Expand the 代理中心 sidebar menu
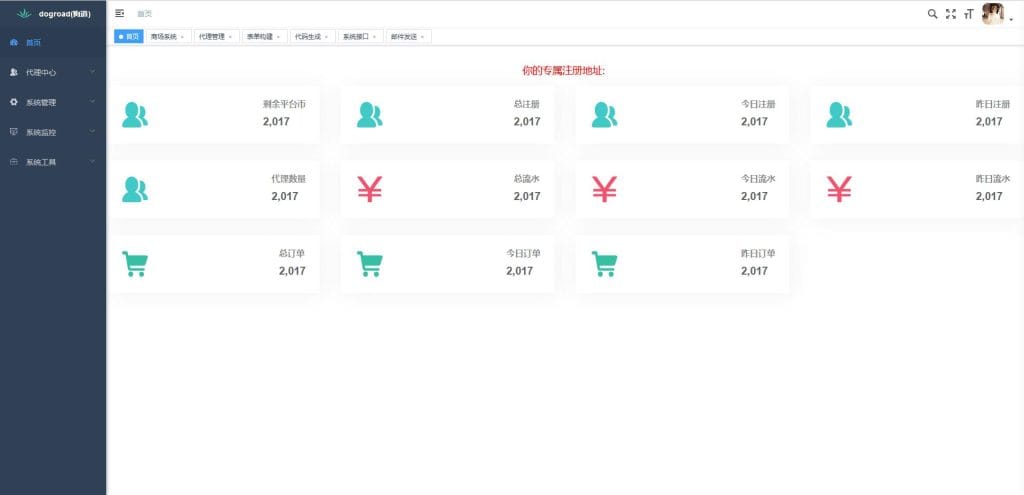The image size is (1024, 495). click(x=52, y=72)
